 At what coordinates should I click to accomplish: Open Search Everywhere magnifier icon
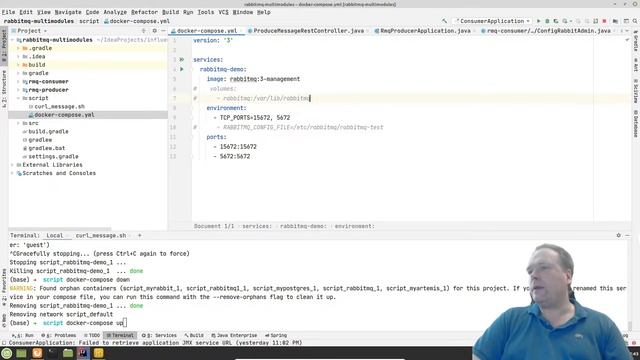point(635,21)
